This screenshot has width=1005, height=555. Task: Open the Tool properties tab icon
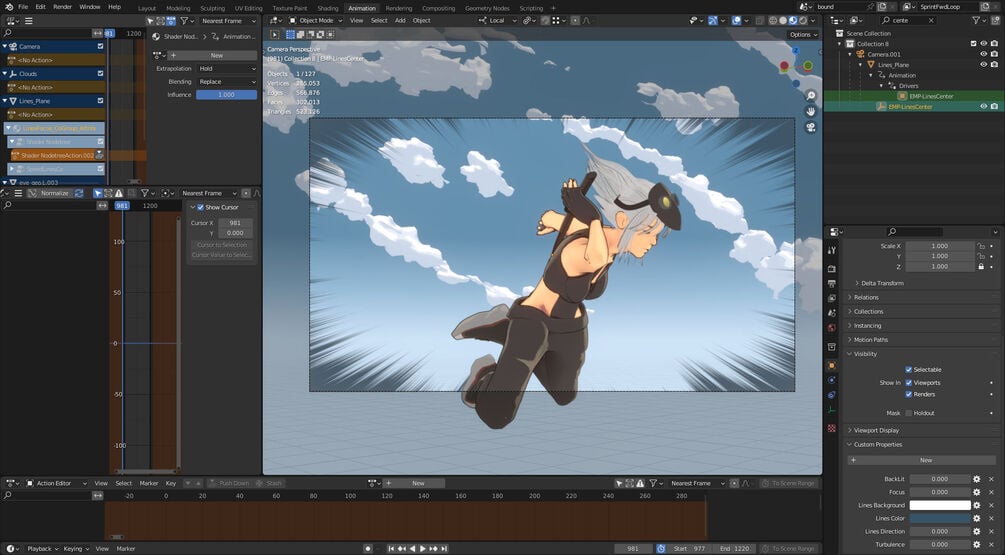[832, 251]
